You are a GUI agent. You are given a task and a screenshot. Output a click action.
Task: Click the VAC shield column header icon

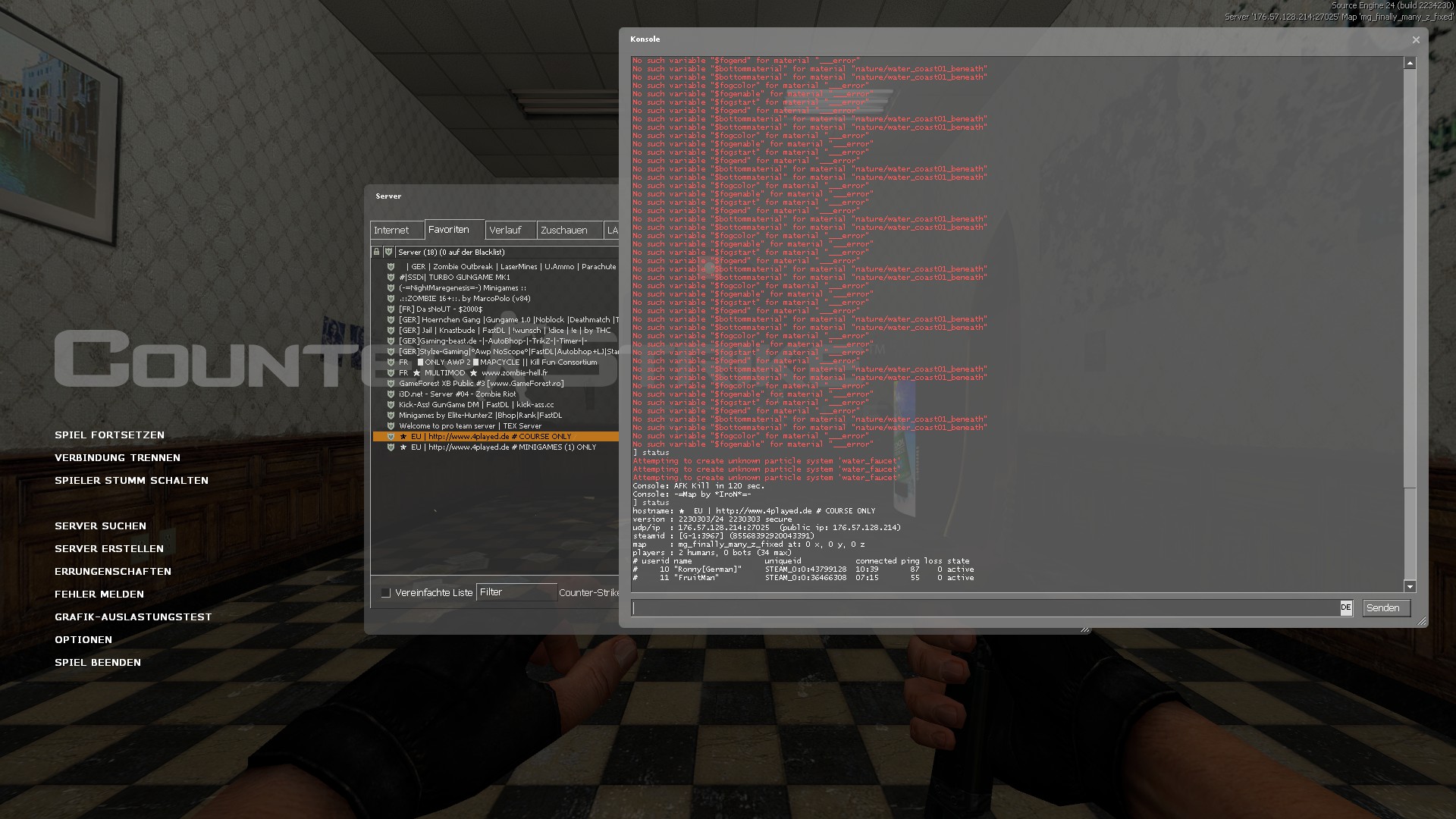tap(388, 252)
